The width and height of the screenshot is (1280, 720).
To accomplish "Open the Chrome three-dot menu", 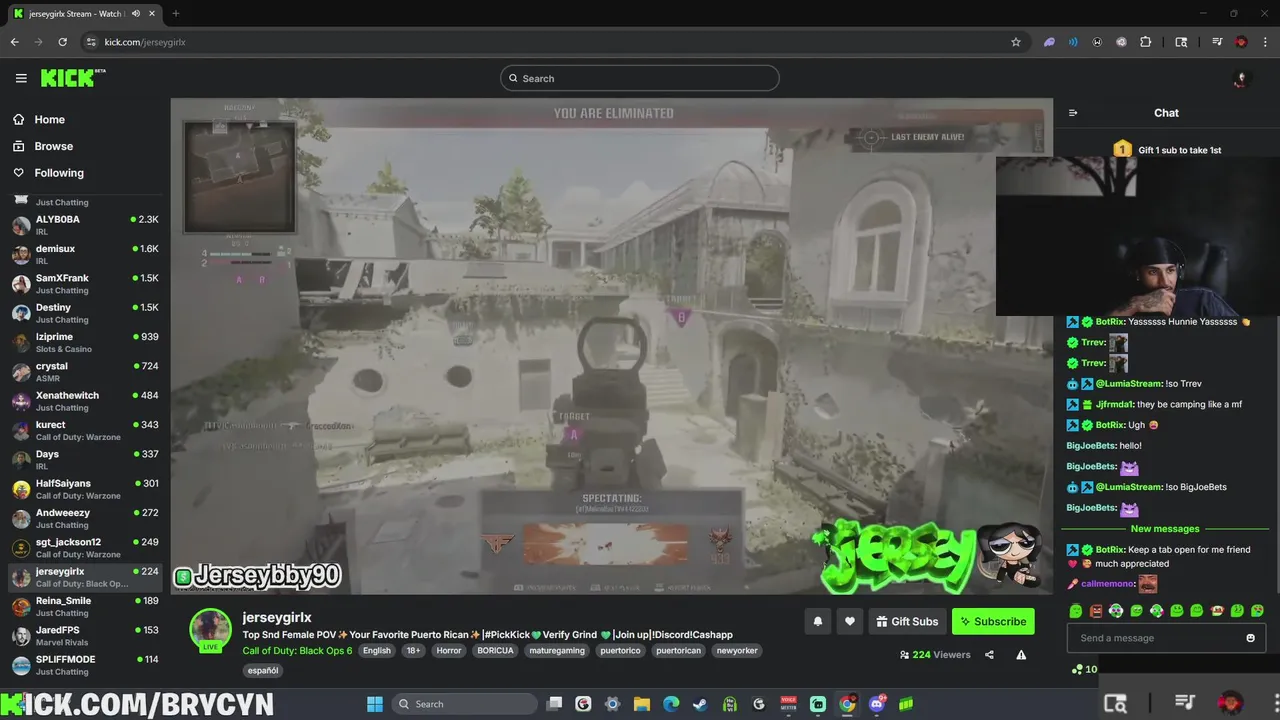I will pyautogui.click(x=1265, y=42).
